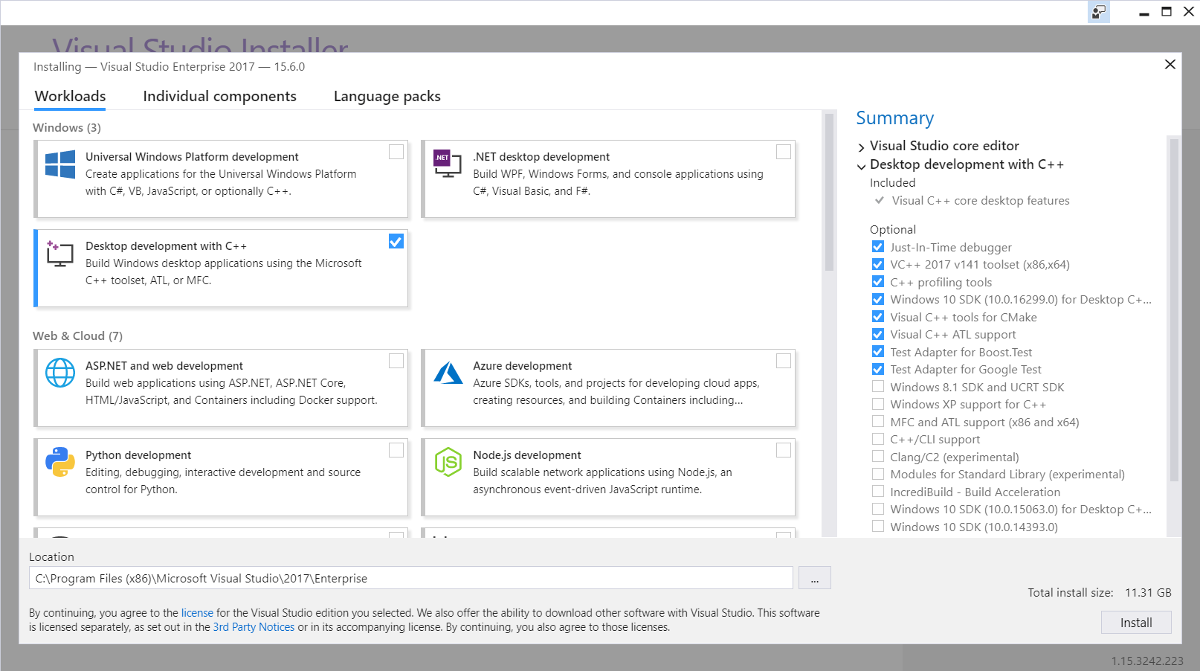Browse for location using the ellipsis button

click(x=815, y=578)
